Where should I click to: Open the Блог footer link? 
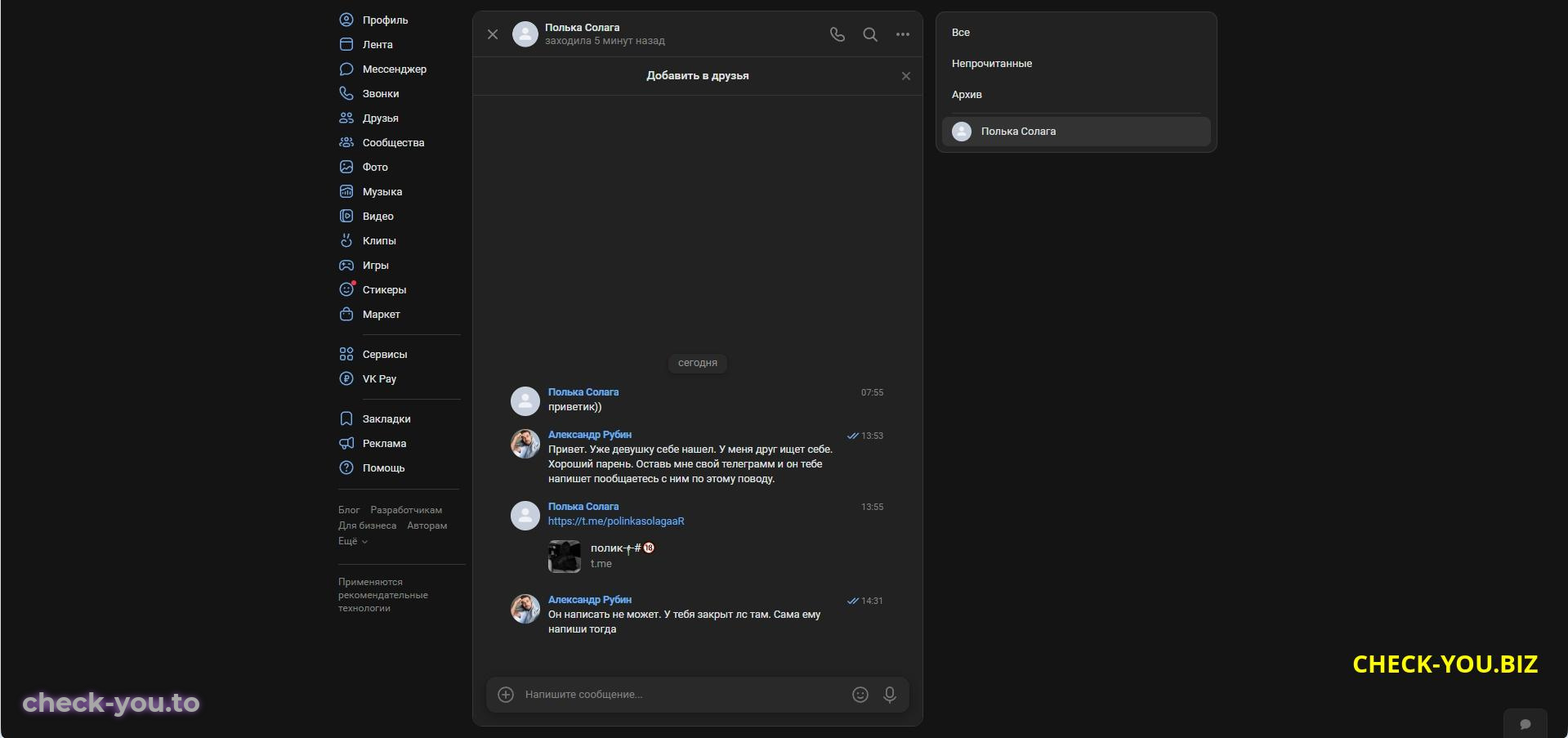coord(349,510)
